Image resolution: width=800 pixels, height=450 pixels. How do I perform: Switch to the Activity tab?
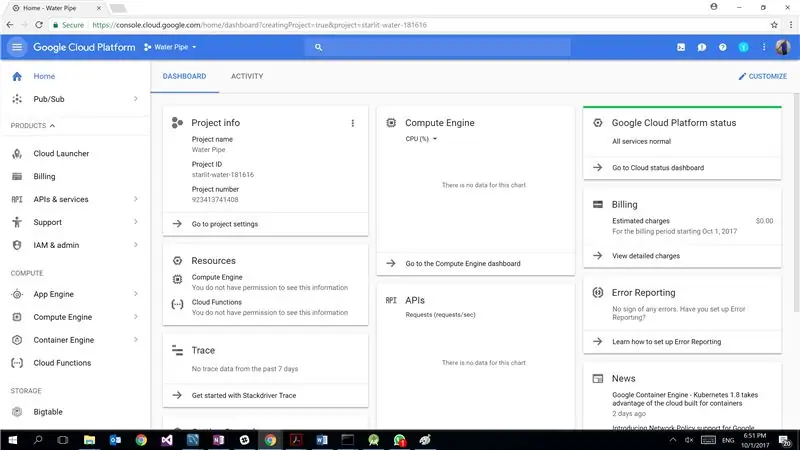click(247, 76)
